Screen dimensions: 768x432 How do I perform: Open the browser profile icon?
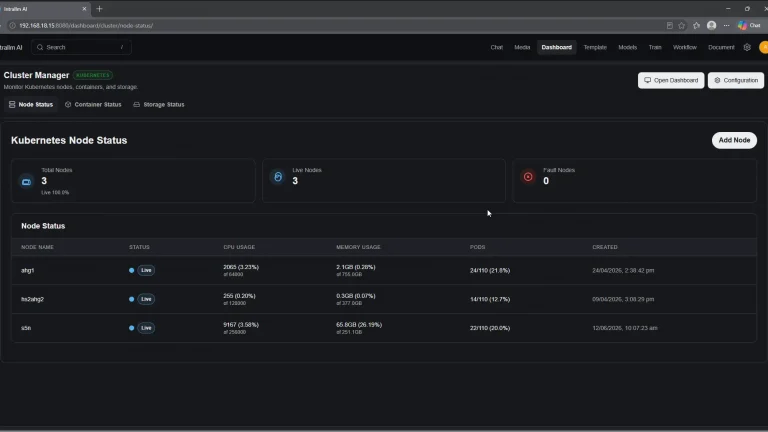pos(712,25)
